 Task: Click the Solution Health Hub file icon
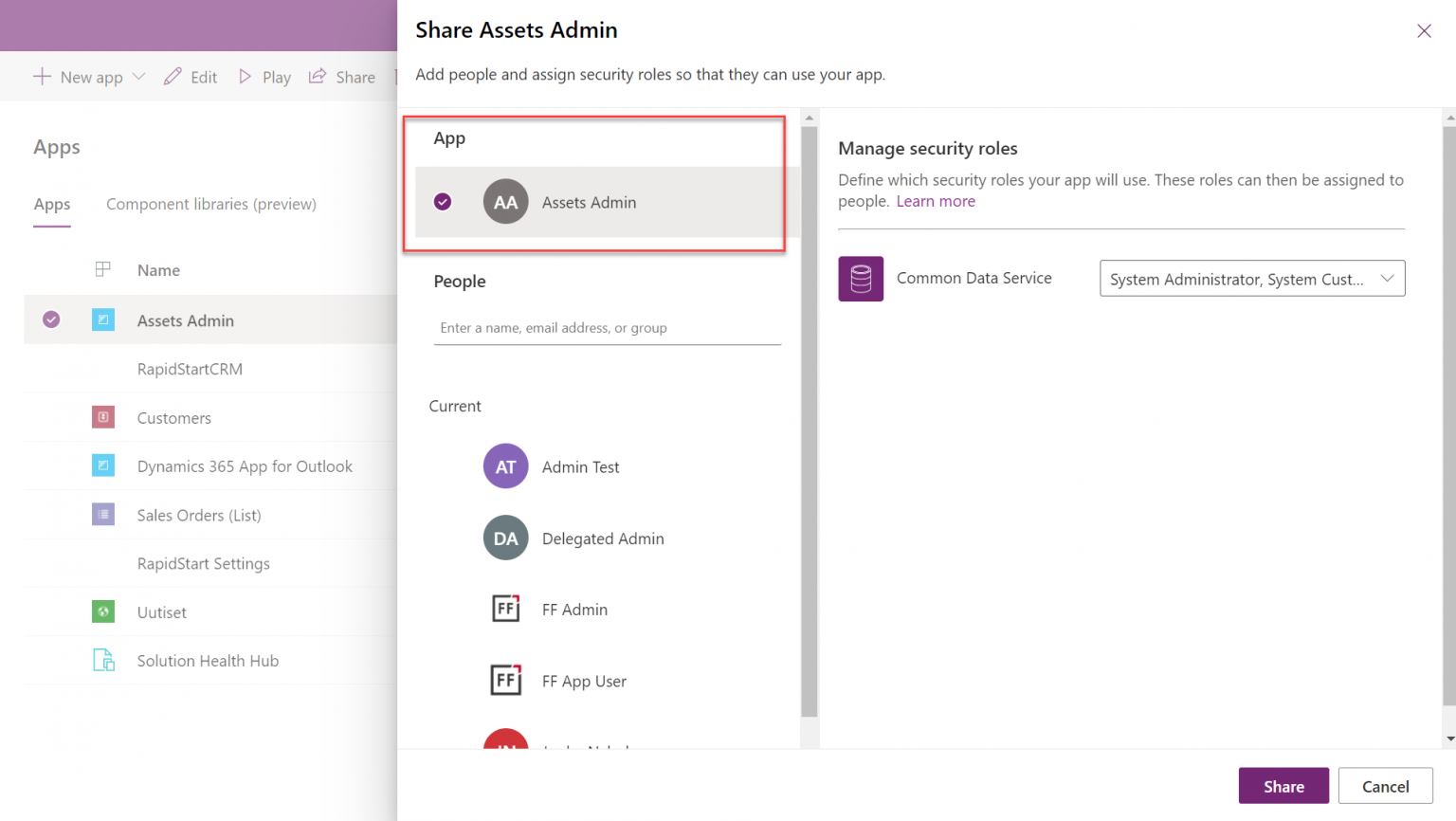pos(103,660)
